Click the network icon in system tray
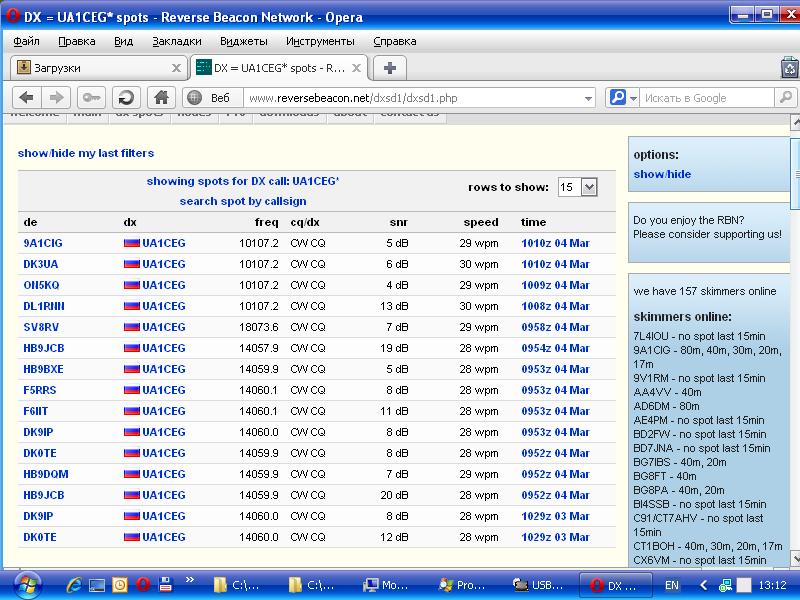Viewport: 800px width, 600px height. pos(725,585)
